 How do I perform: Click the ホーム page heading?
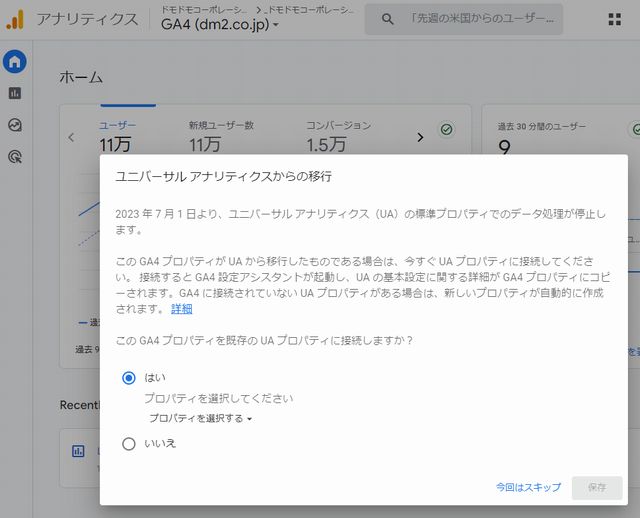click(x=81, y=77)
